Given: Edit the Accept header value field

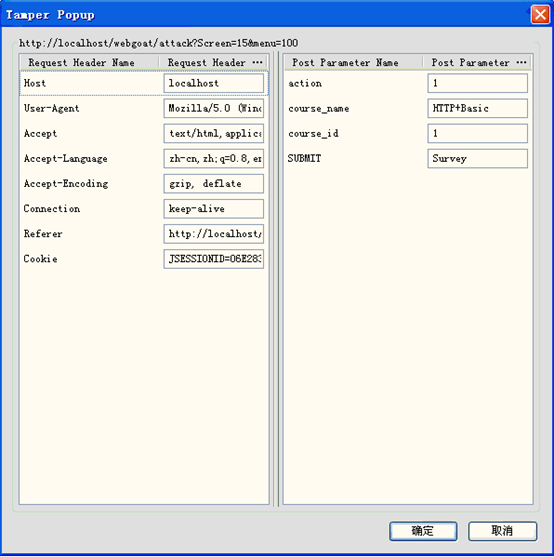Looking at the screenshot, I should [x=213, y=133].
